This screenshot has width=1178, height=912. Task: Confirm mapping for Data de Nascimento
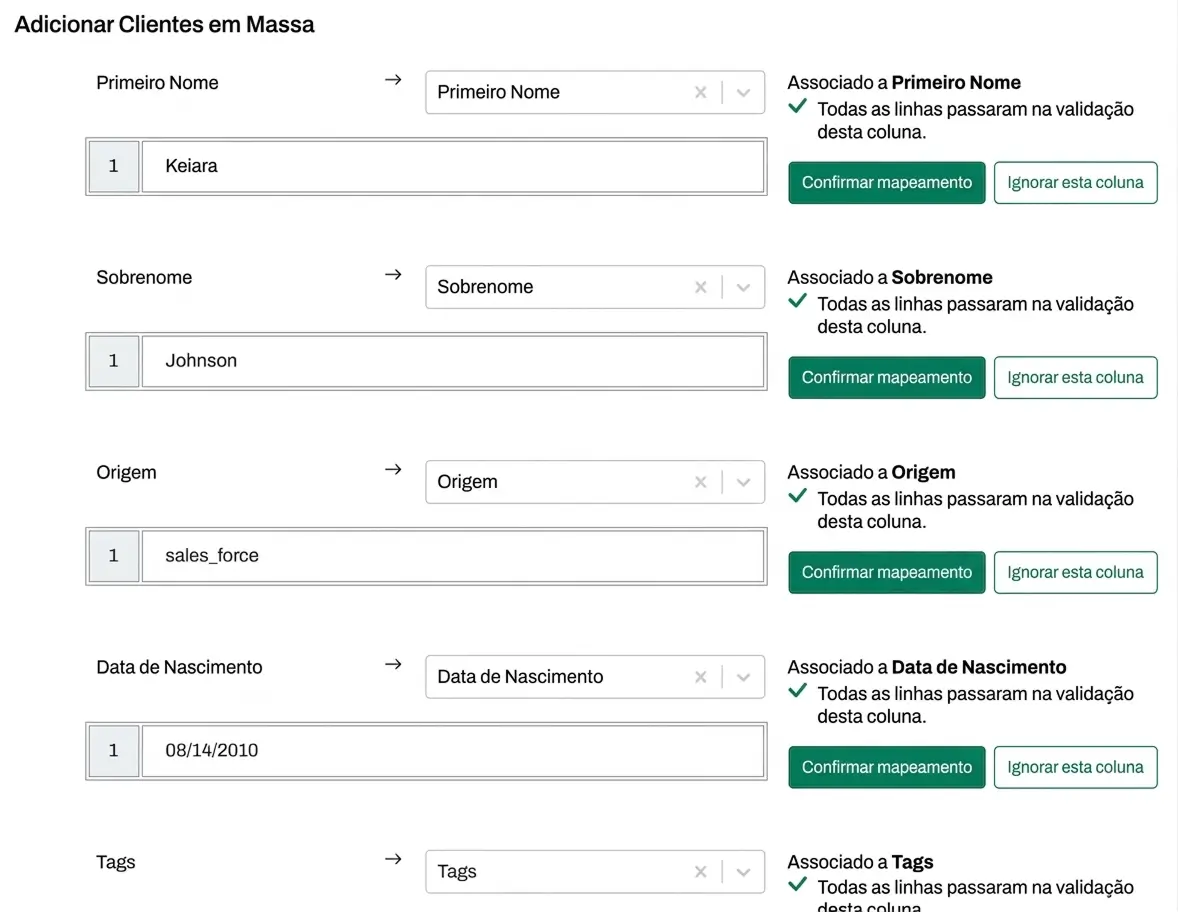[x=886, y=768]
